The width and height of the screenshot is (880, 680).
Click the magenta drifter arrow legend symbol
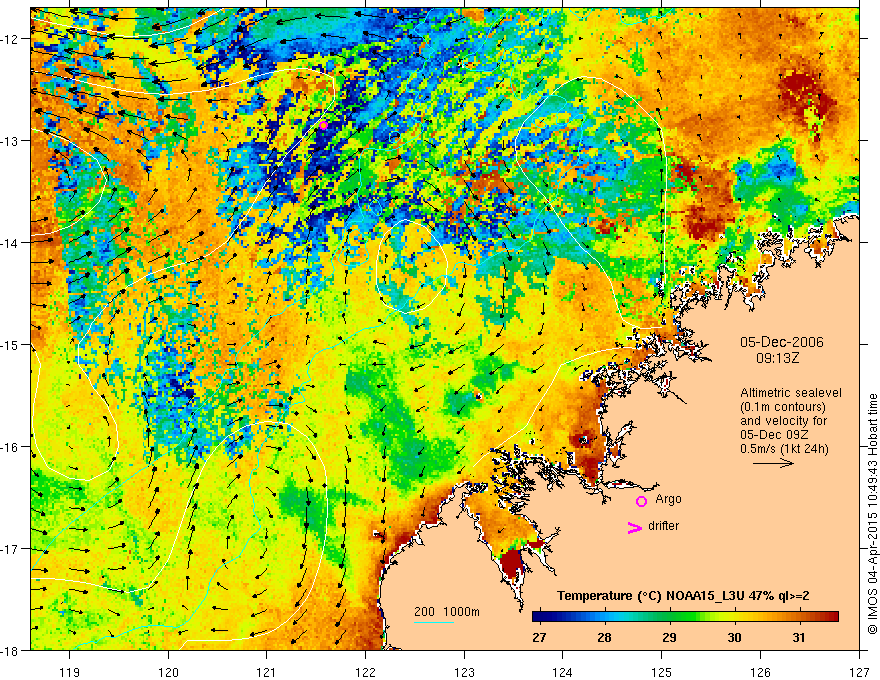coord(635,527)
